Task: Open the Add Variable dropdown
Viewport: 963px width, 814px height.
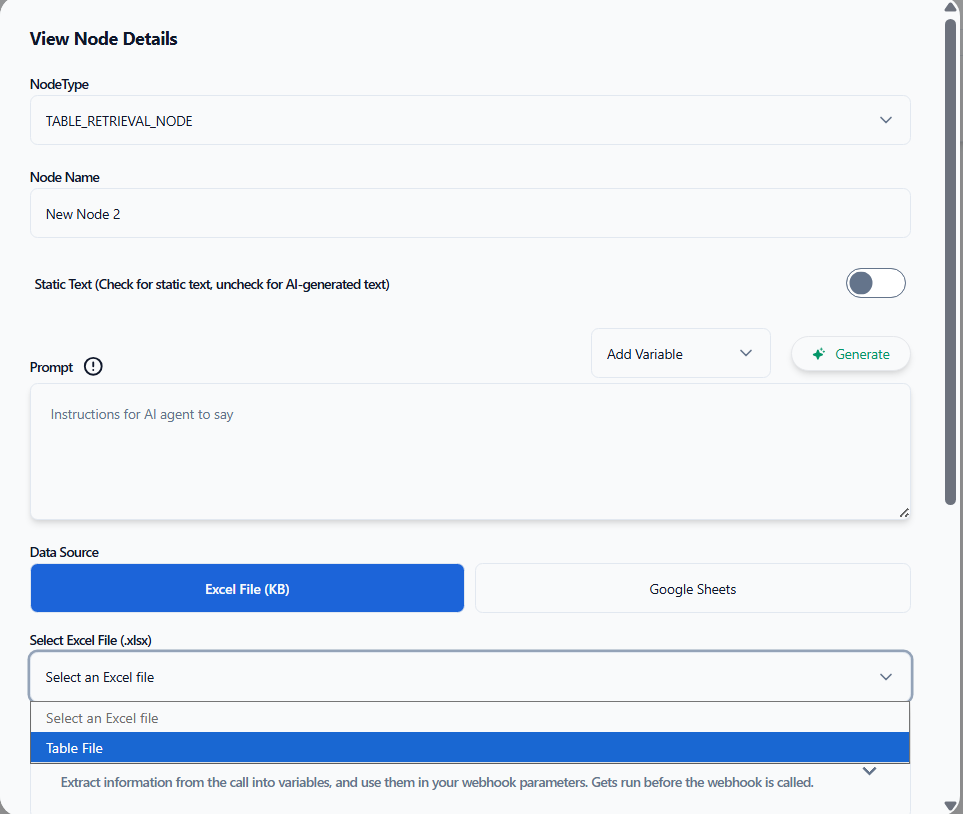Action: coord(680,353)
